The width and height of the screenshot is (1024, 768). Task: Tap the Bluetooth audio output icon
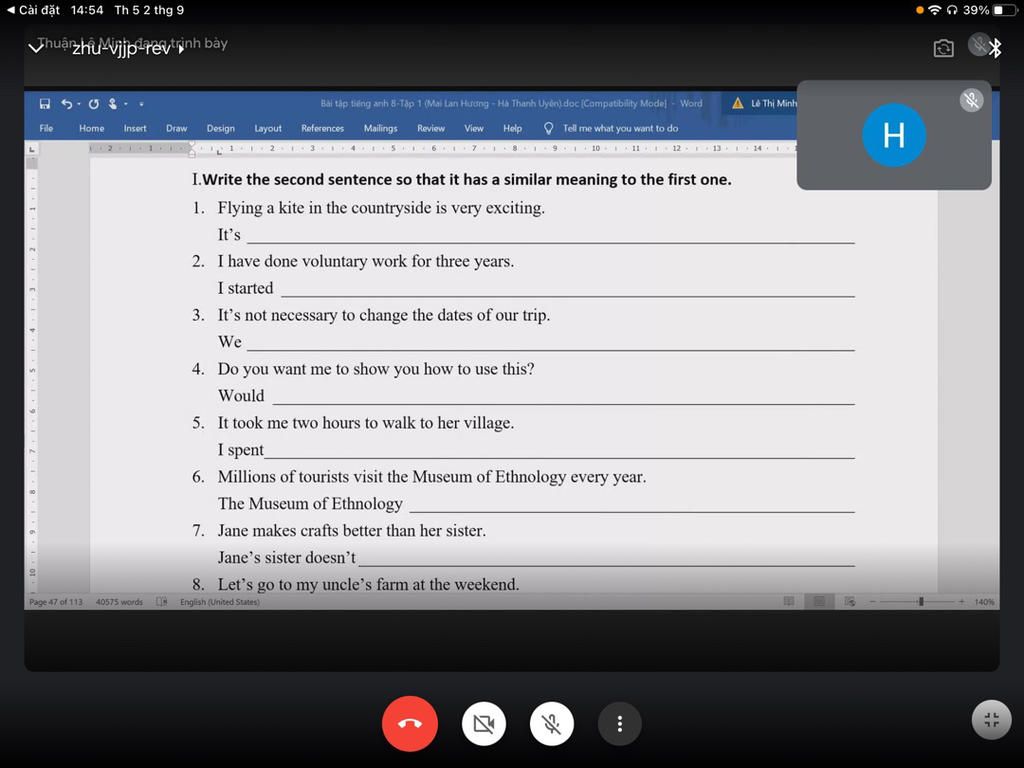tap(995, 48)
